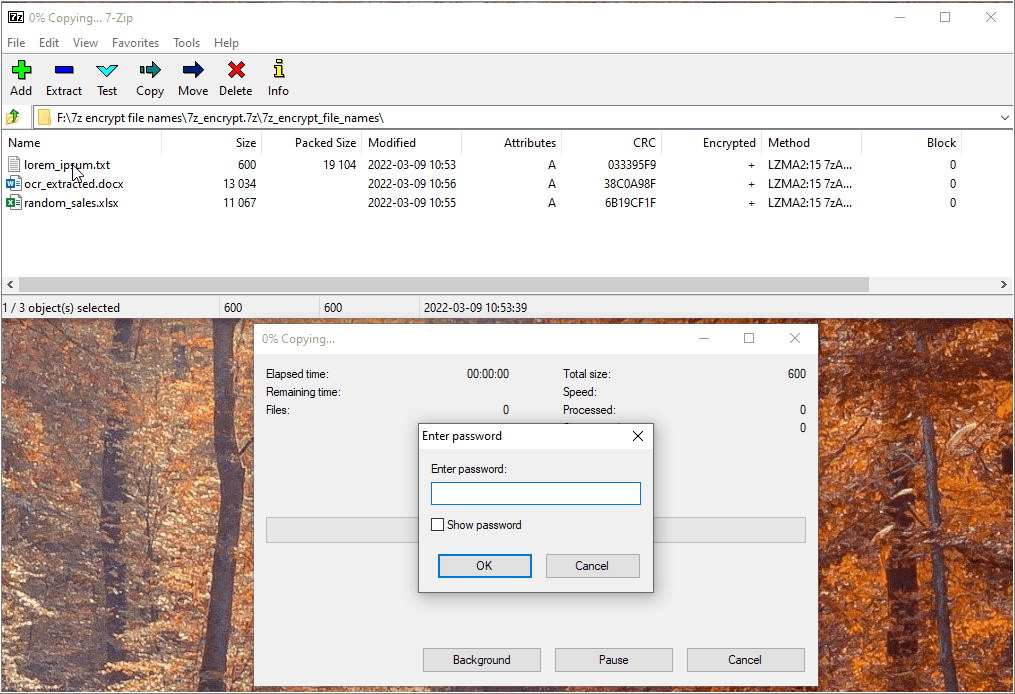
Task: Click the green Add icon
Action: (21, 70)
